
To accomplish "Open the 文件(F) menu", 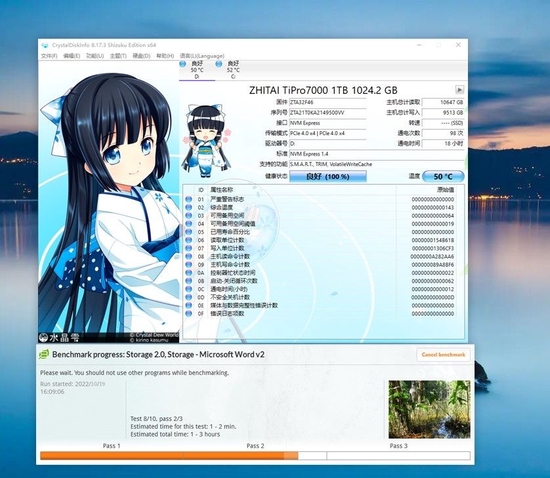I will 49,56.
